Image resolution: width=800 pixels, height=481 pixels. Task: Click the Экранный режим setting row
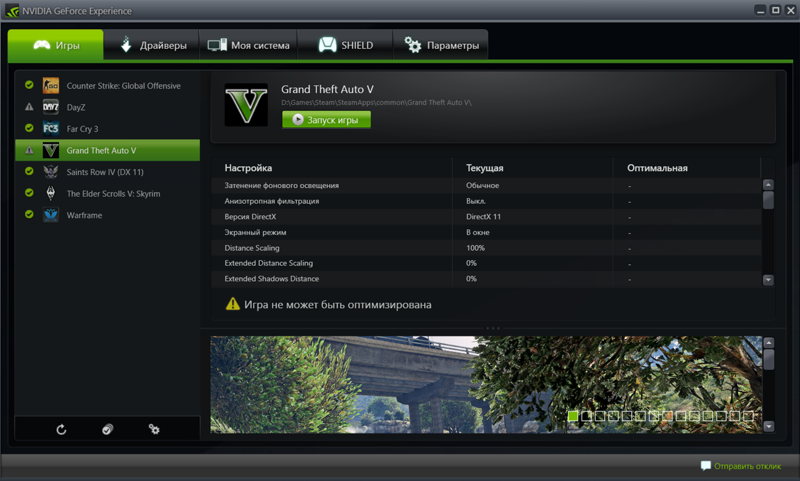[486, 232]
